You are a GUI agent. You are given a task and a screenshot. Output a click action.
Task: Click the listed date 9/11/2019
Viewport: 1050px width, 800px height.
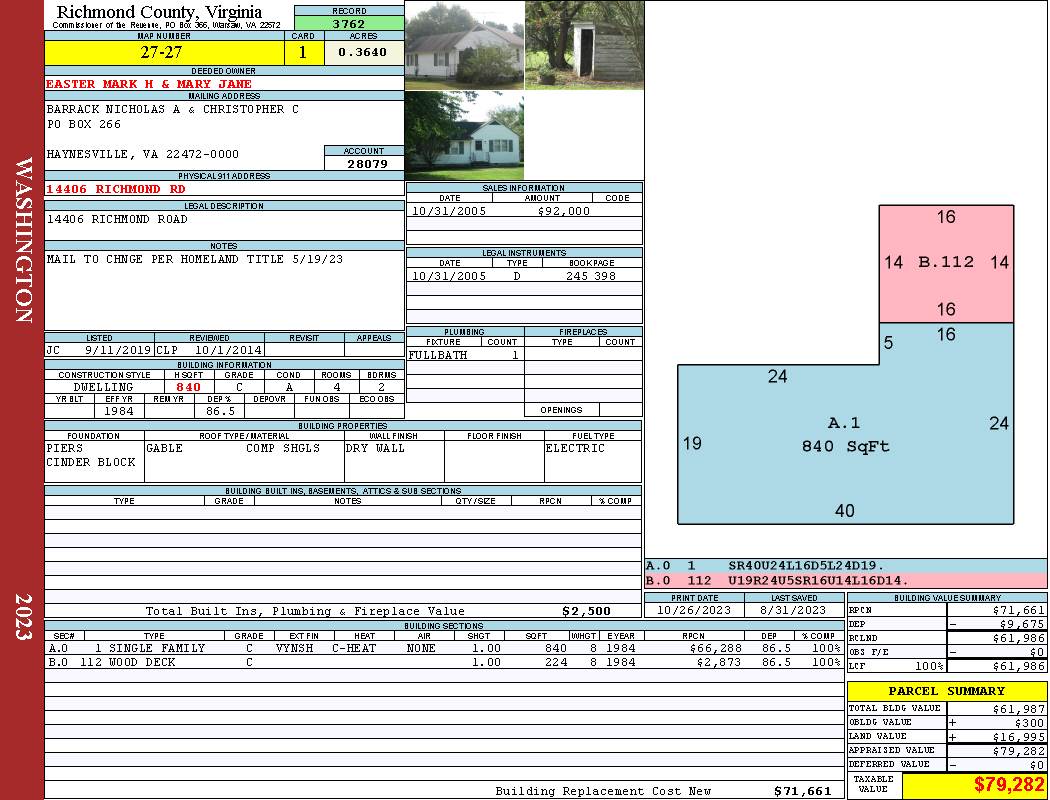click(118, 350)
